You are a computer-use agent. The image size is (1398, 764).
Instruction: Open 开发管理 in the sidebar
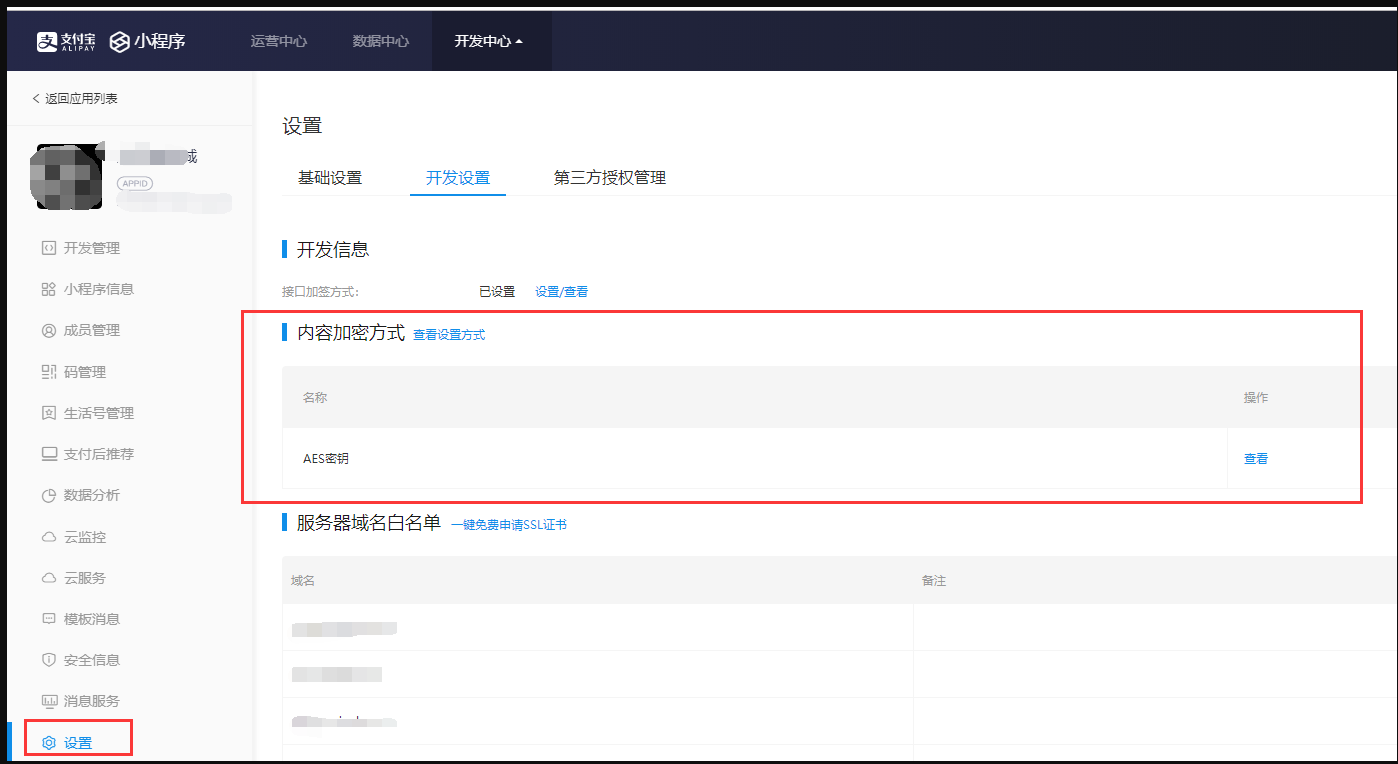[92, 248]
